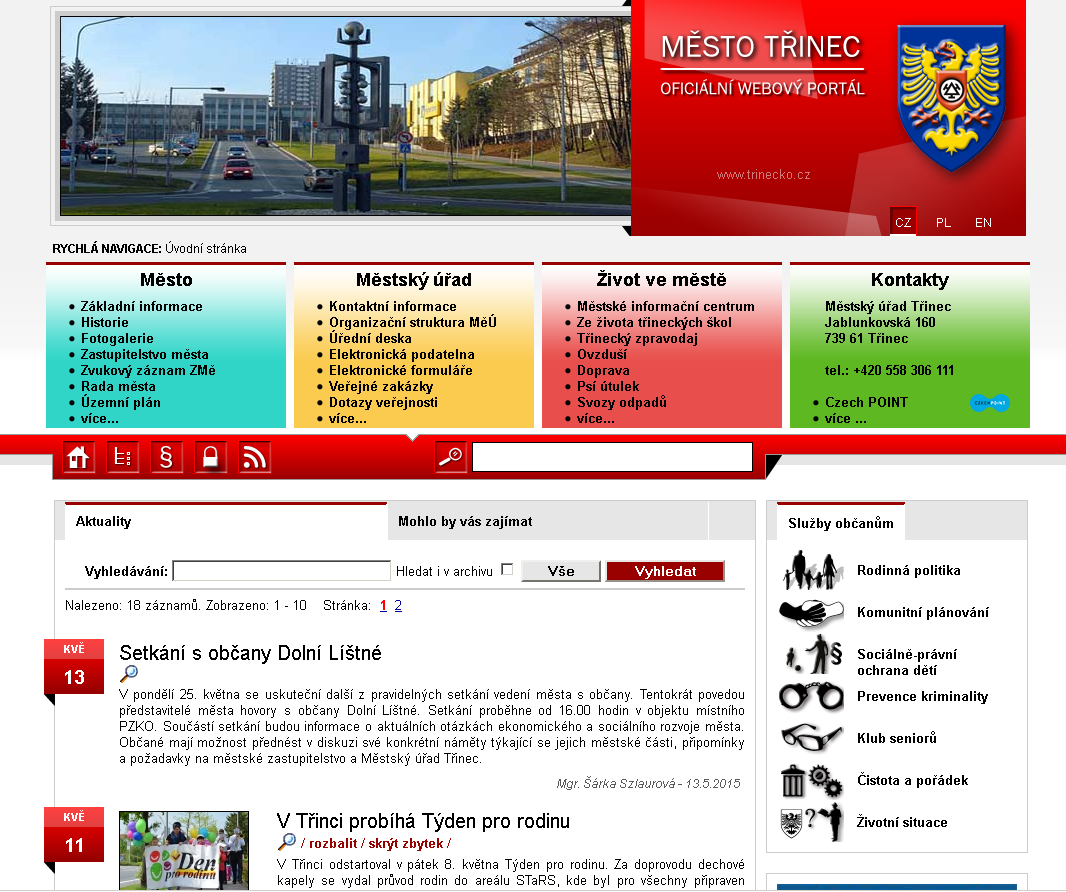Click magnifier icon under Týden pro rodinu
The width and height of the screenshot is (1066, 892).
pyautogui.click(x=287, y=842)
